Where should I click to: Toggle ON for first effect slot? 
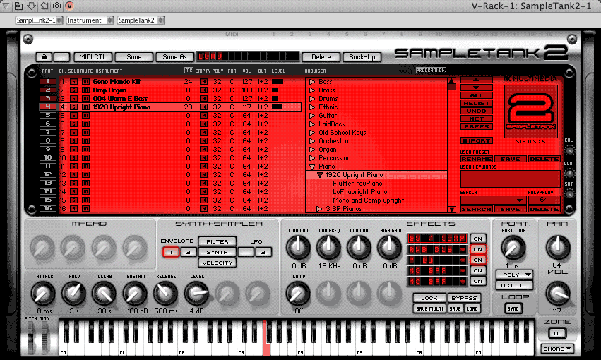pyautogui.click(x=478, y=239)
